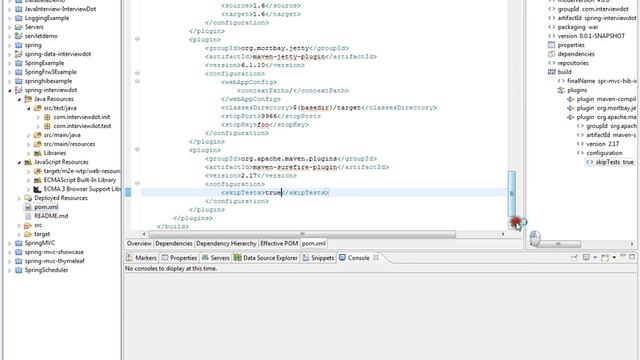The height and width of the screenshot is (360, 640).
Task: Collapse the spring-interviewdot project
Action: 10,90
